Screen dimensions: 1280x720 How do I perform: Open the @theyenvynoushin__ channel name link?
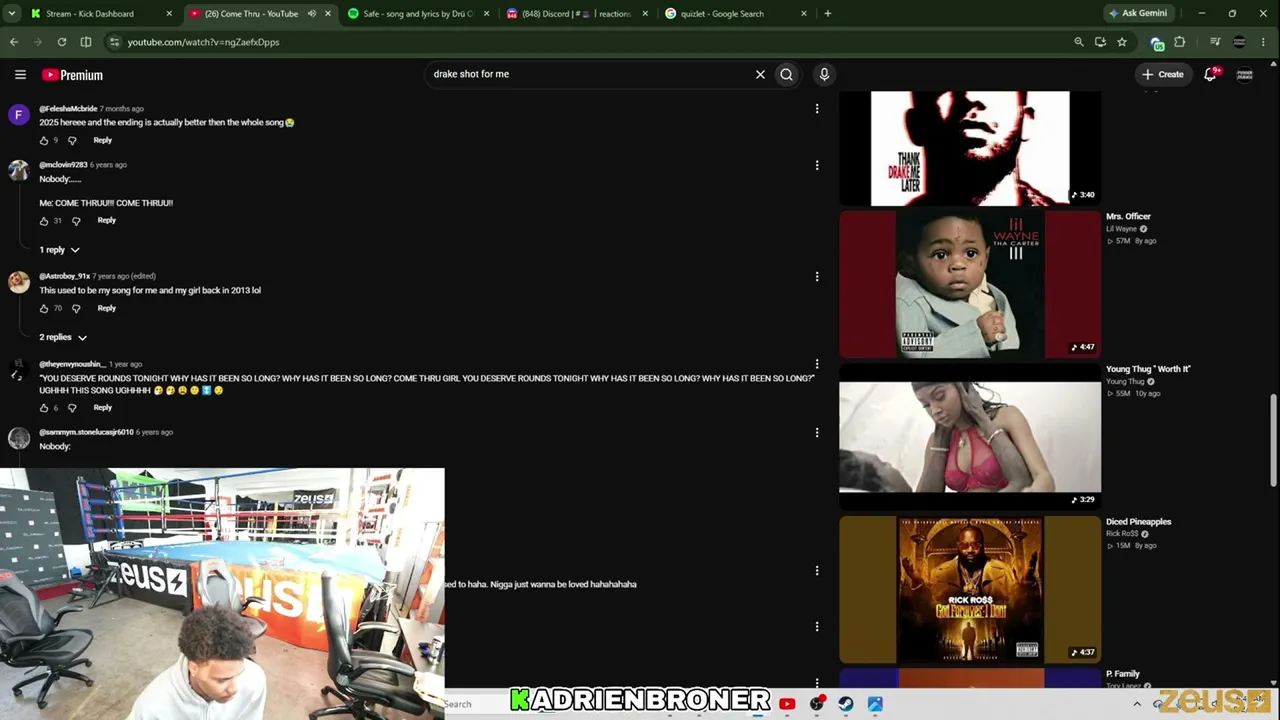[x=72, y=364]
